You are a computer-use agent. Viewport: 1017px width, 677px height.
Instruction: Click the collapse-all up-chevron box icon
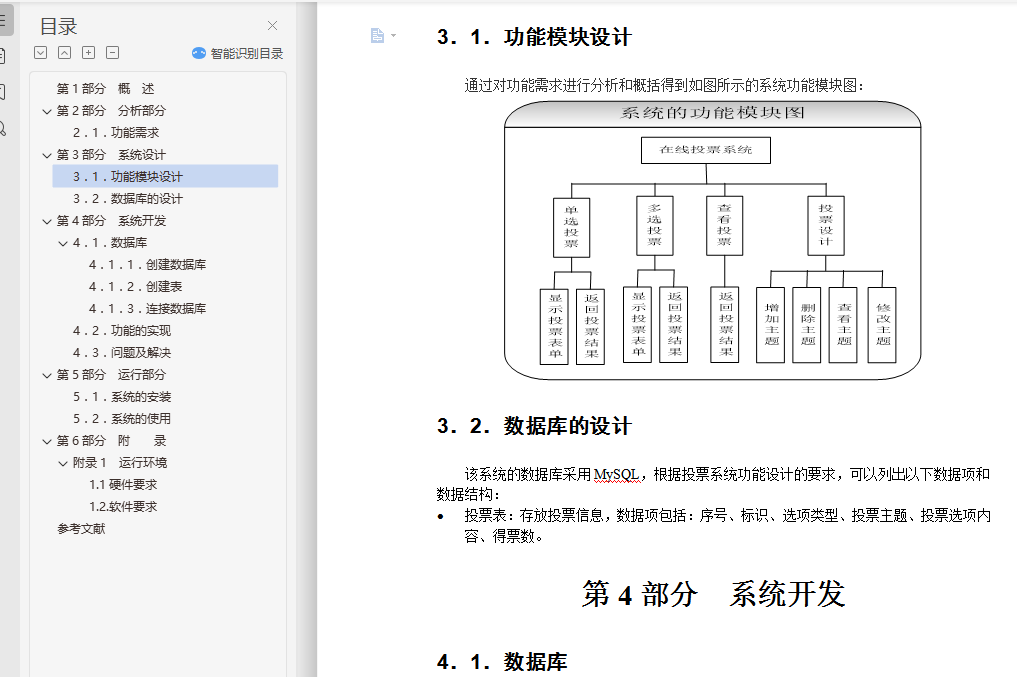coord(65,53)
